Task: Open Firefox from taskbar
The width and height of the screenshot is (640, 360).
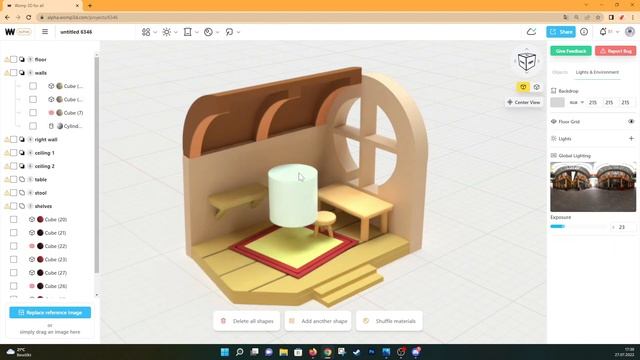Action: click(x=313, y=352)
